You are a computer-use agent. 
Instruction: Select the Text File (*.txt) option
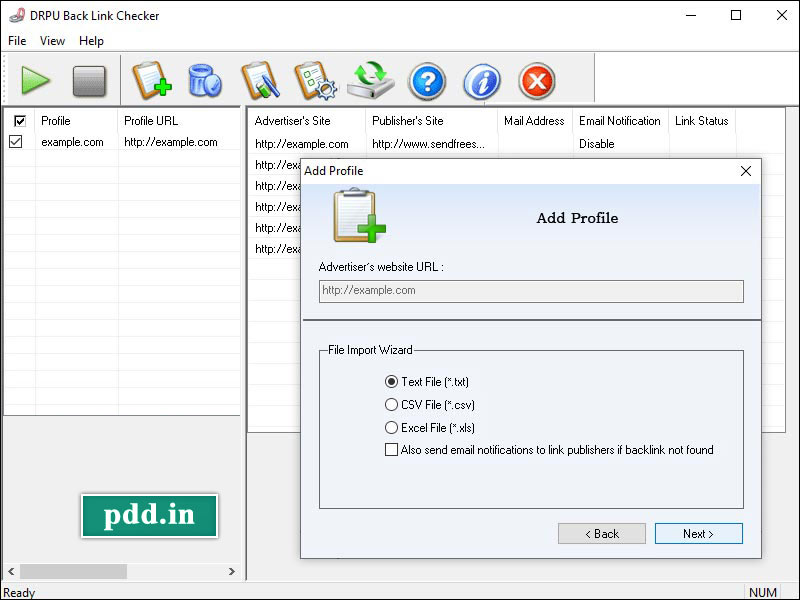(x=391, y=382)
